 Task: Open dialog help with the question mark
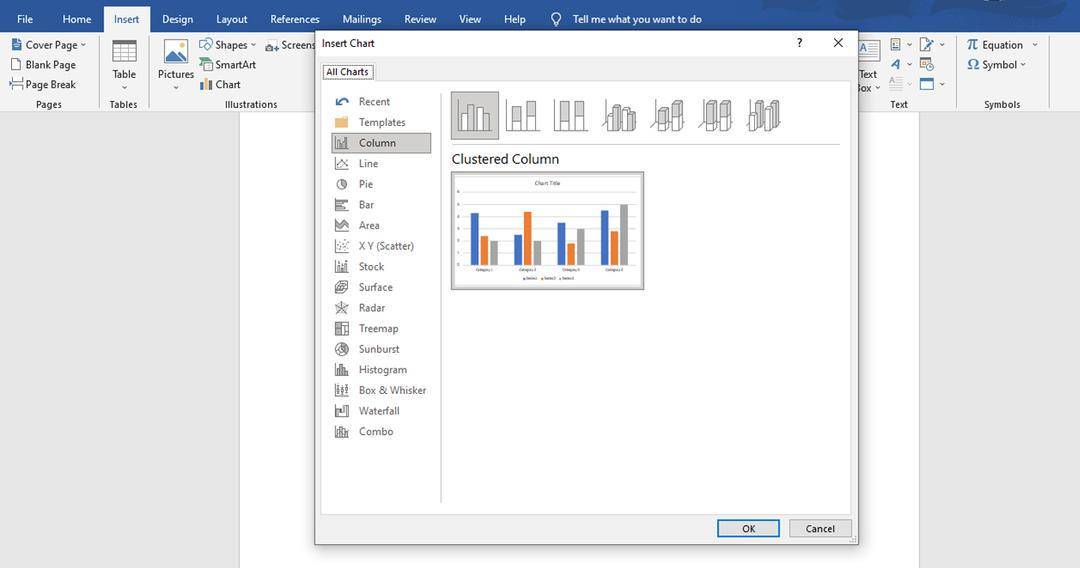coord(799,43)
